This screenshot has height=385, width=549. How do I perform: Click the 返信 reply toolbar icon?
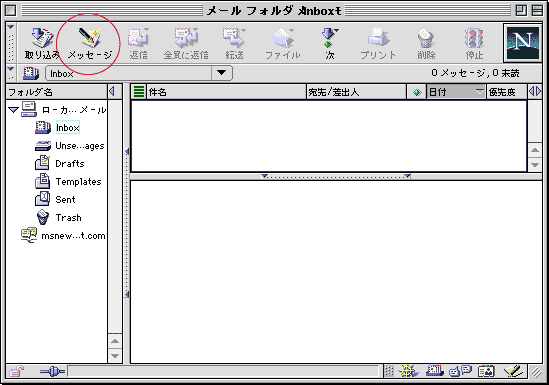[138, 38]
